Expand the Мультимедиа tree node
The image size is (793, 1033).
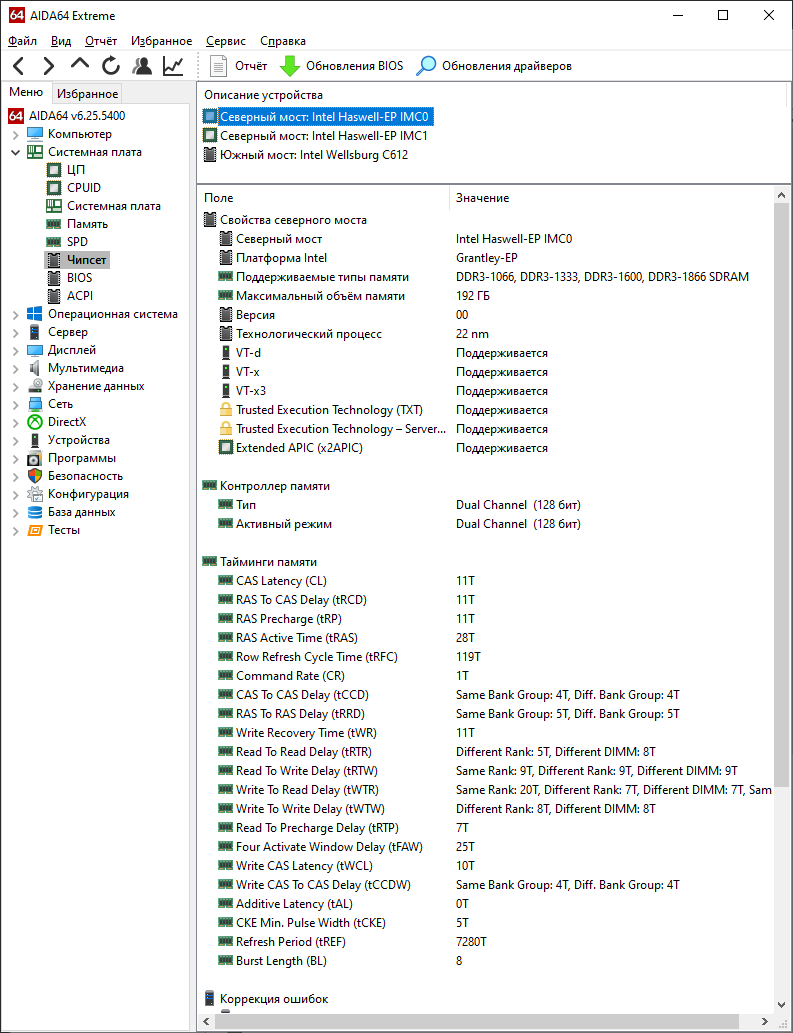[16, 369]
